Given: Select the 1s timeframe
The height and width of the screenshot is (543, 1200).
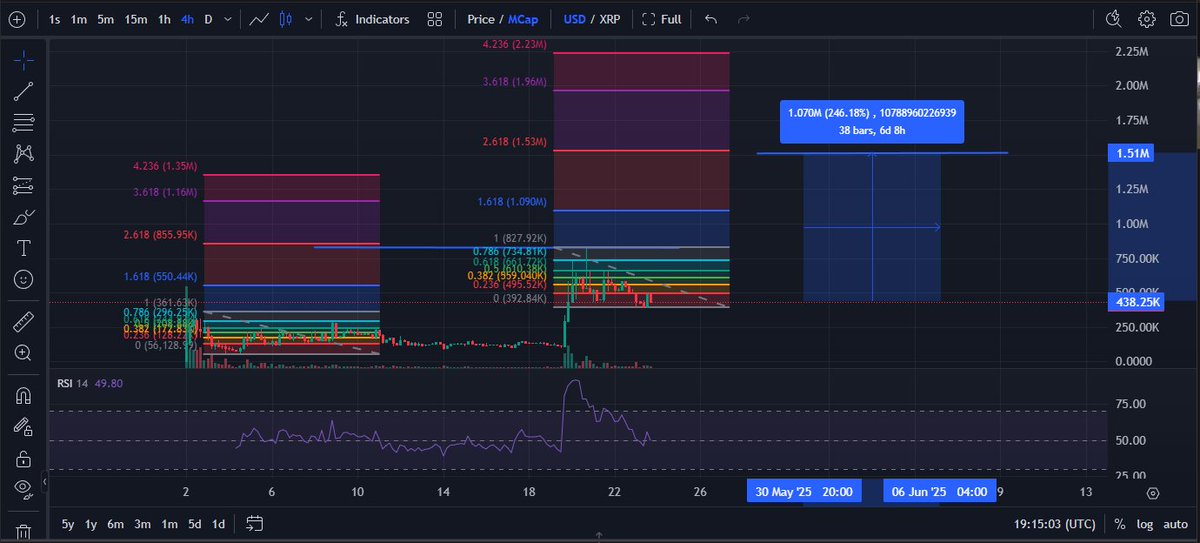Looking at the screenshot, I should coord(55,19).
